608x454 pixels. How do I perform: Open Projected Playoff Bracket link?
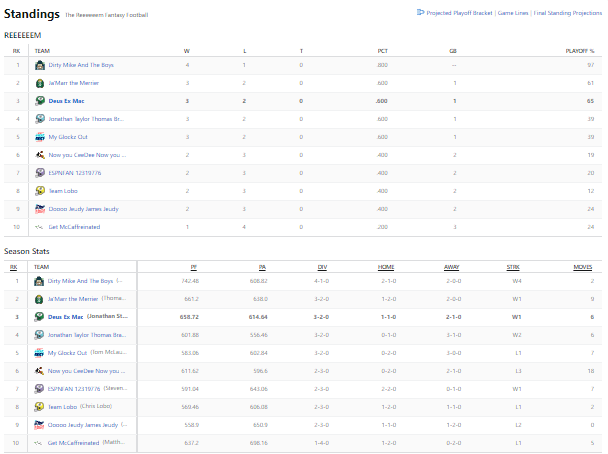click(x=460, y=13)
